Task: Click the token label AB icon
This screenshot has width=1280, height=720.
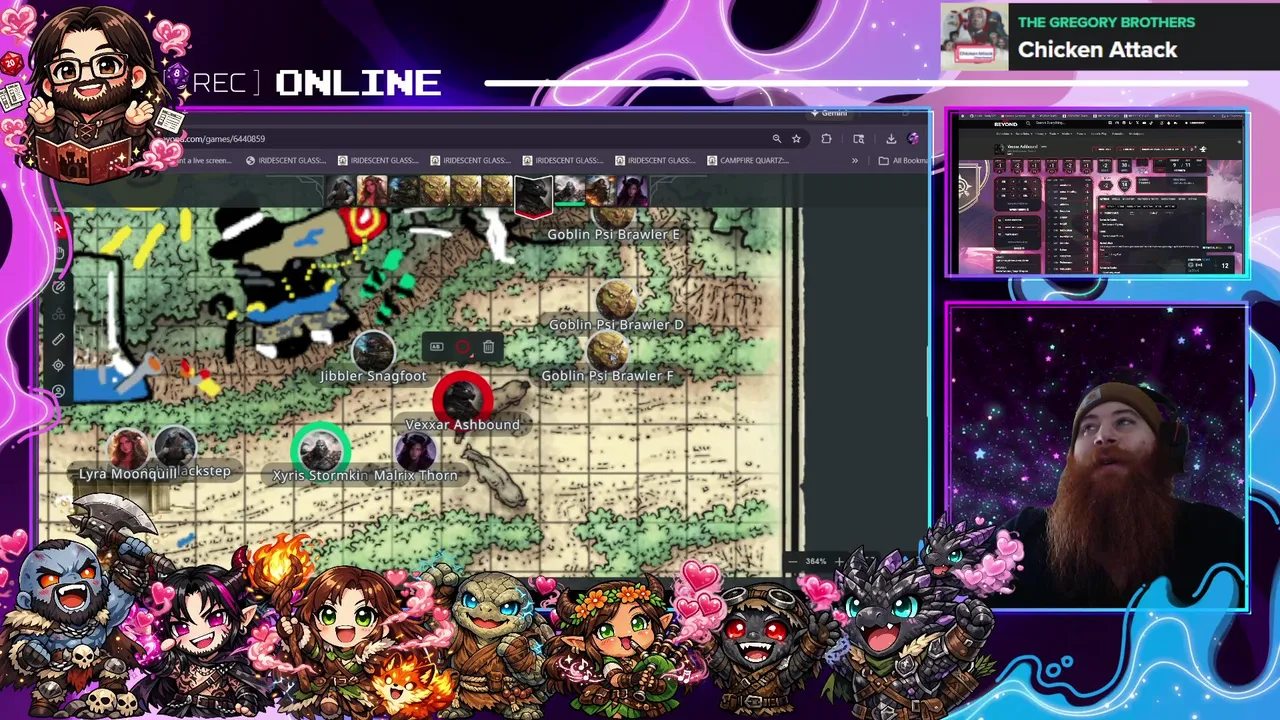Action: (436, 347)
